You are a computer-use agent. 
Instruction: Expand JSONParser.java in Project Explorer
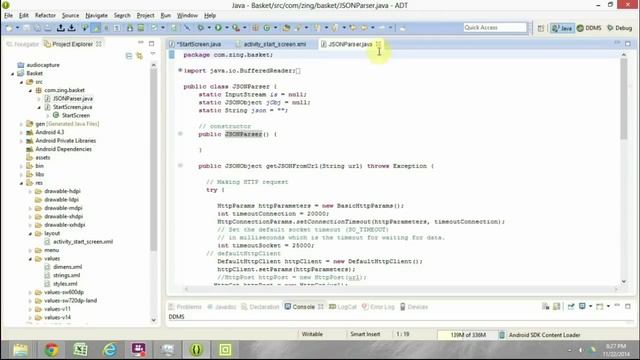39,99
